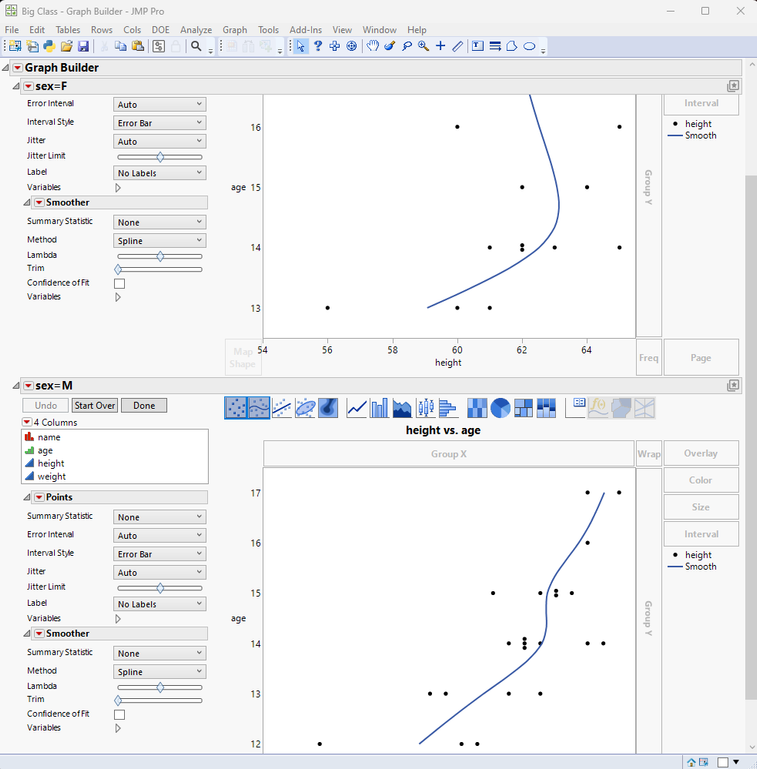Click the Contour graph element icon
This screenshot has width=757, height=769.
tap(328, 408)
